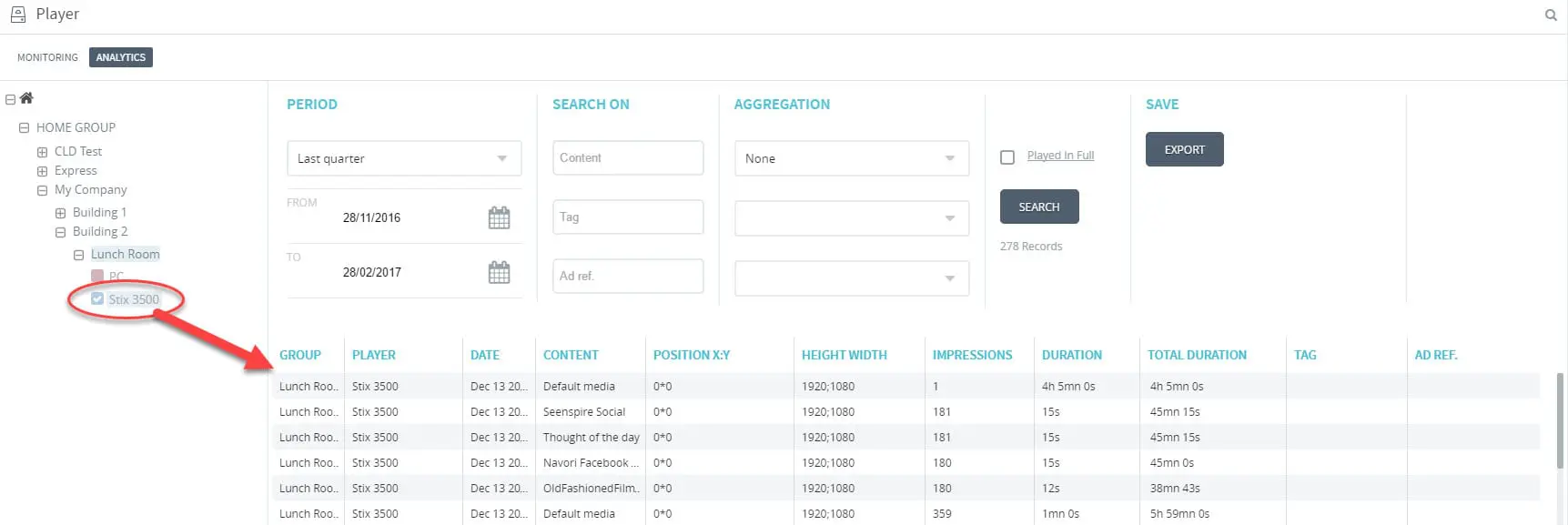The width and height of the screenshot is (1568, 525).
Task: Click the Thought of the day cell
Action: click(x=592, y=437)
